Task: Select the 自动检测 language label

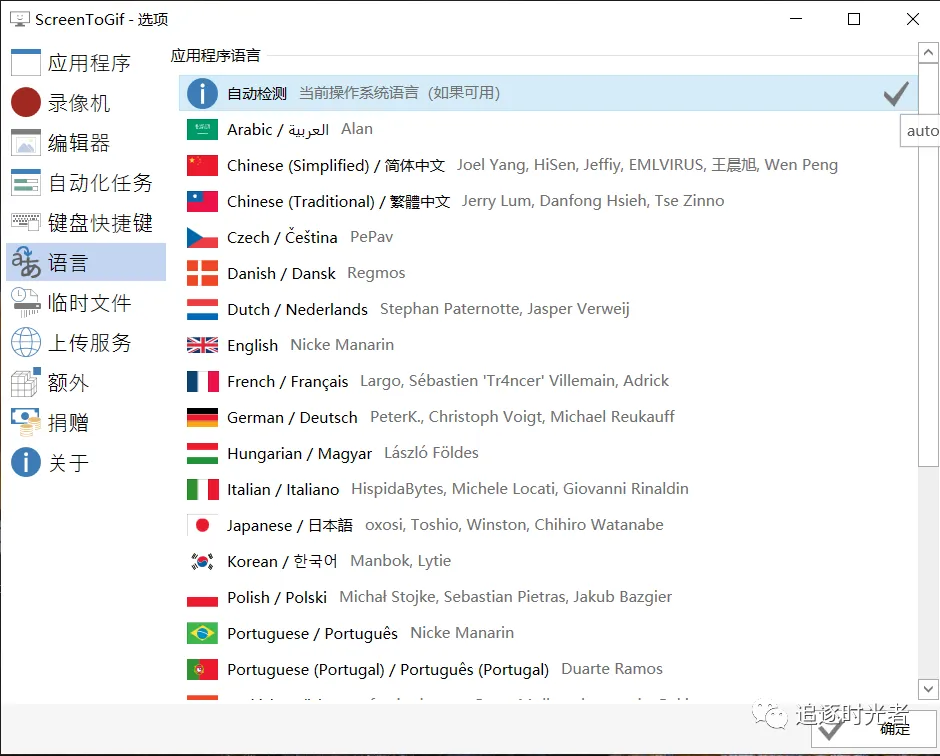Action: coord(257,94)
